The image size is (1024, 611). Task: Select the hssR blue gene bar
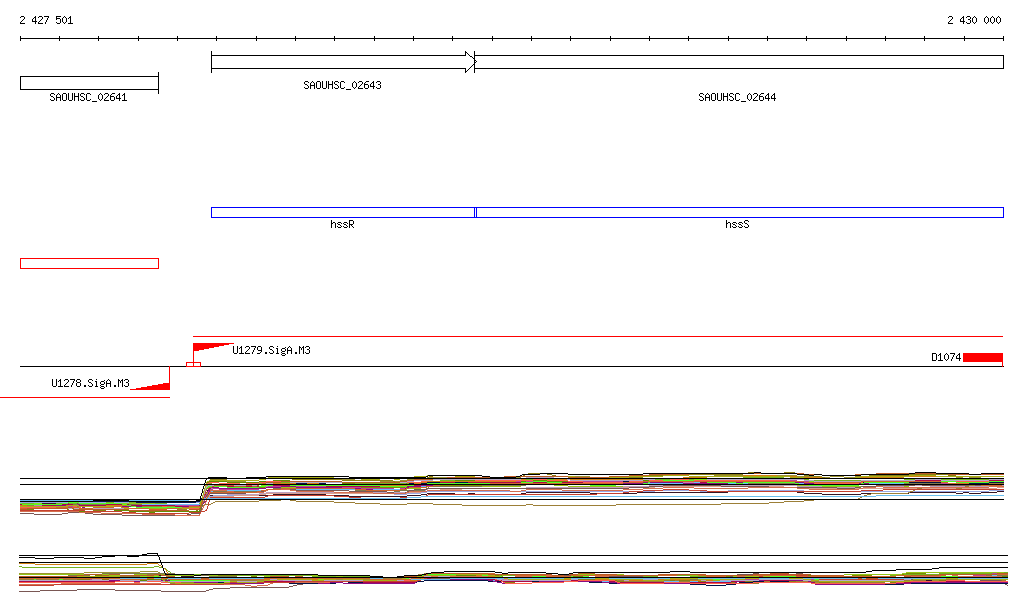342,212
